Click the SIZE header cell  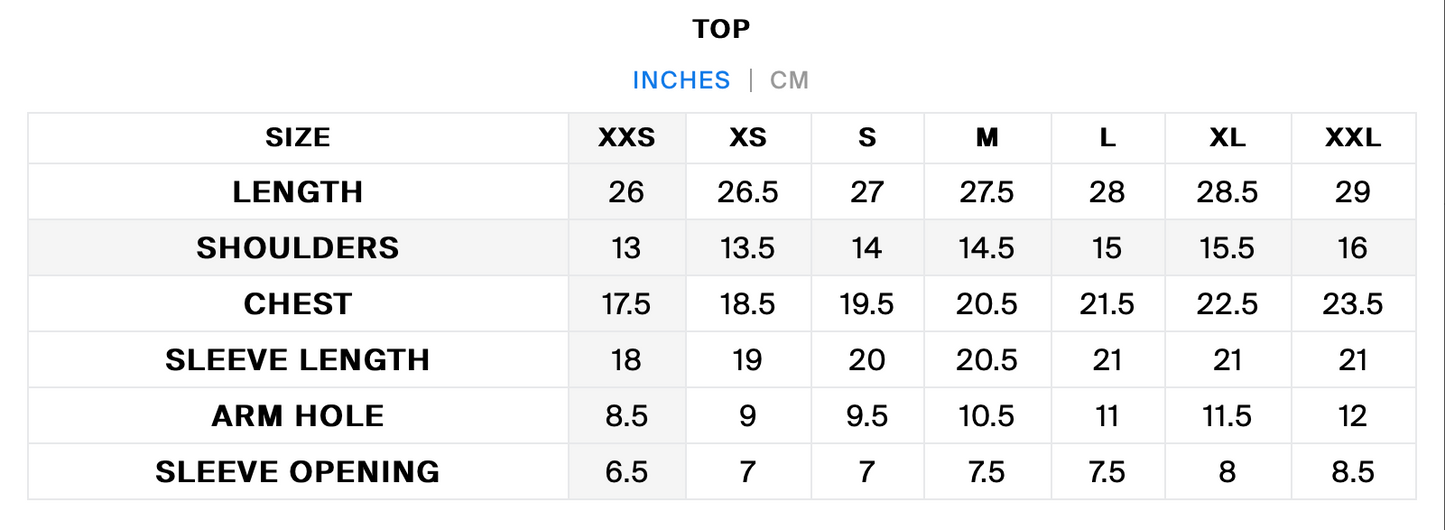pos(298,138)
